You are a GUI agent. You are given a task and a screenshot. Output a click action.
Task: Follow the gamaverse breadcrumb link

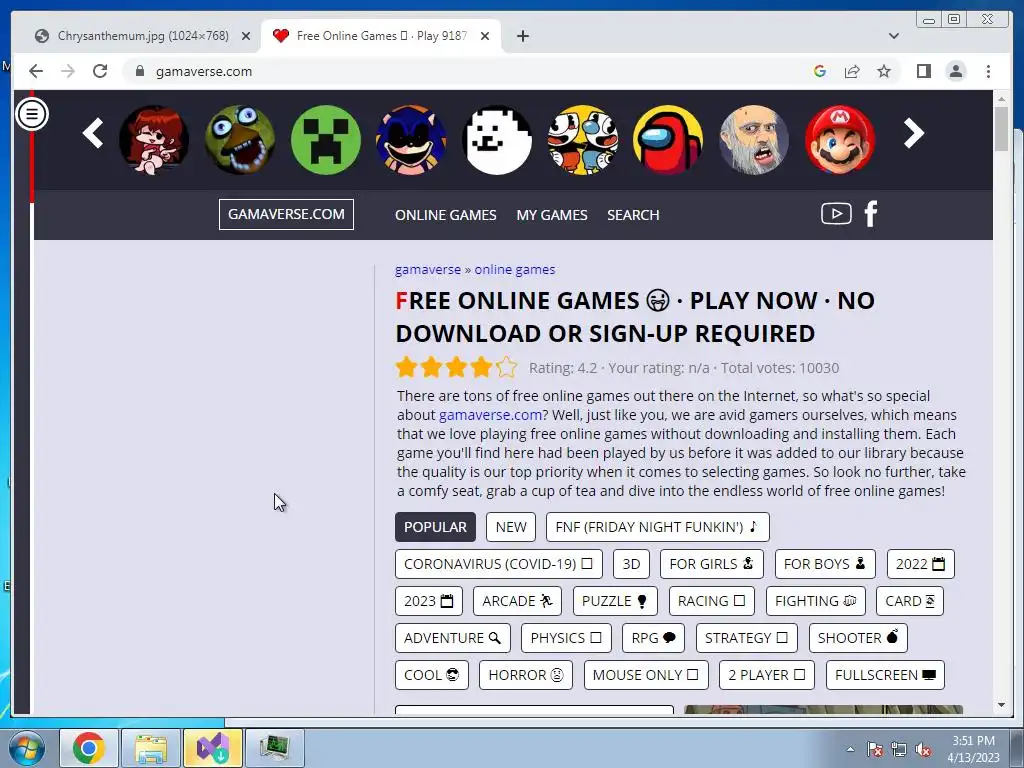click(x=428, y=270)
